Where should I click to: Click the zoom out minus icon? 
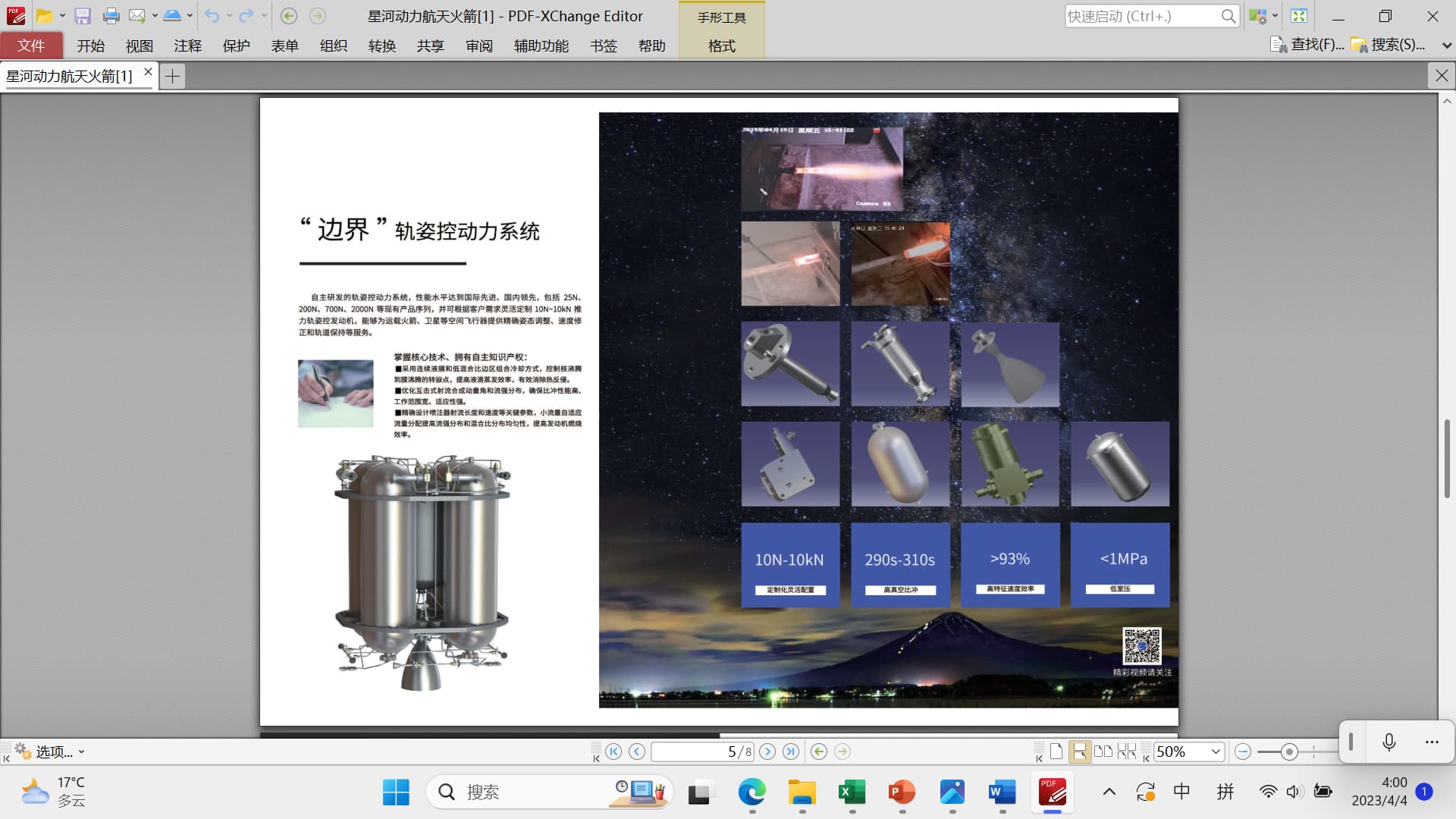point(1242,752)
